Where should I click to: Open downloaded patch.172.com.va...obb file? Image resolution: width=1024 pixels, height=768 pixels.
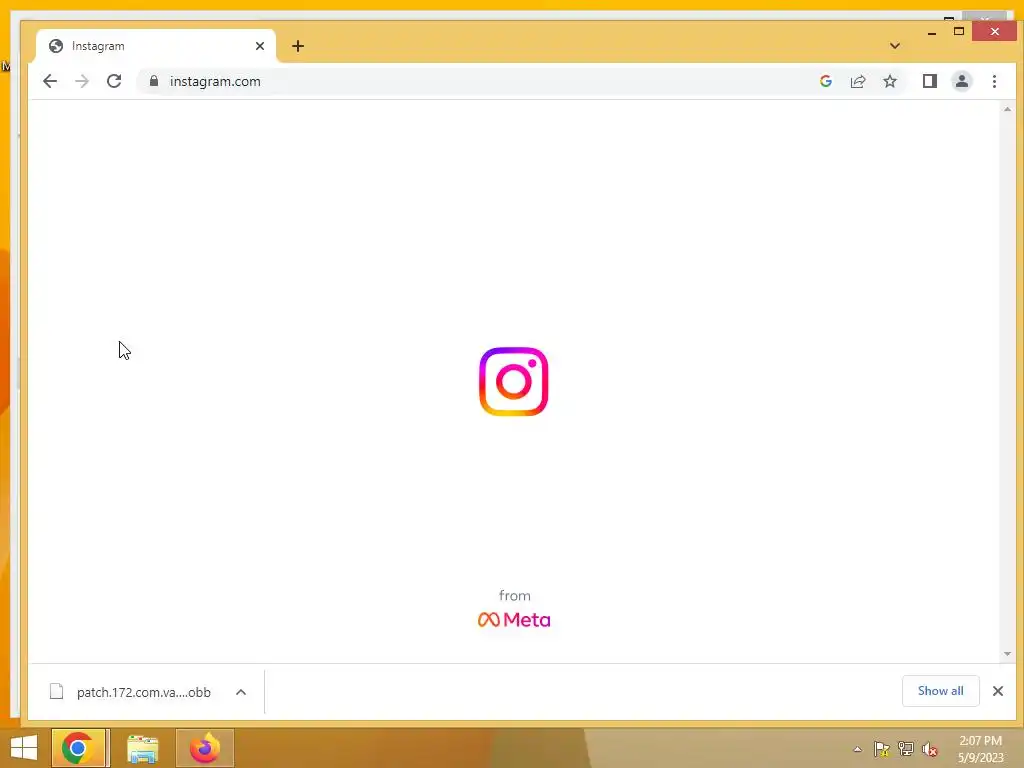pos(144,692)
